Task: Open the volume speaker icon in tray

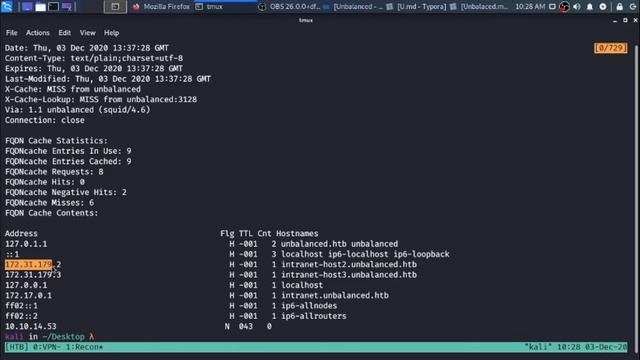Action: click(577, 7)
